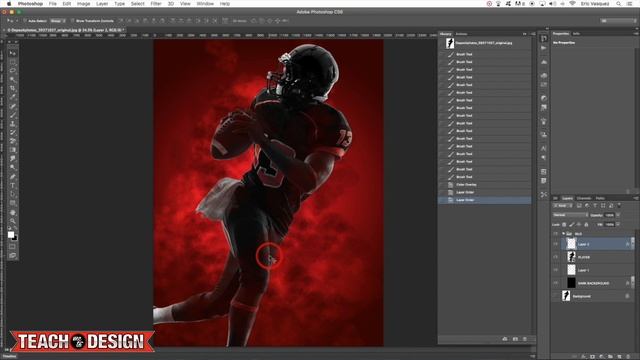Select the Rectangular Marquee tool
640x360 pixels.
point(13,62)
